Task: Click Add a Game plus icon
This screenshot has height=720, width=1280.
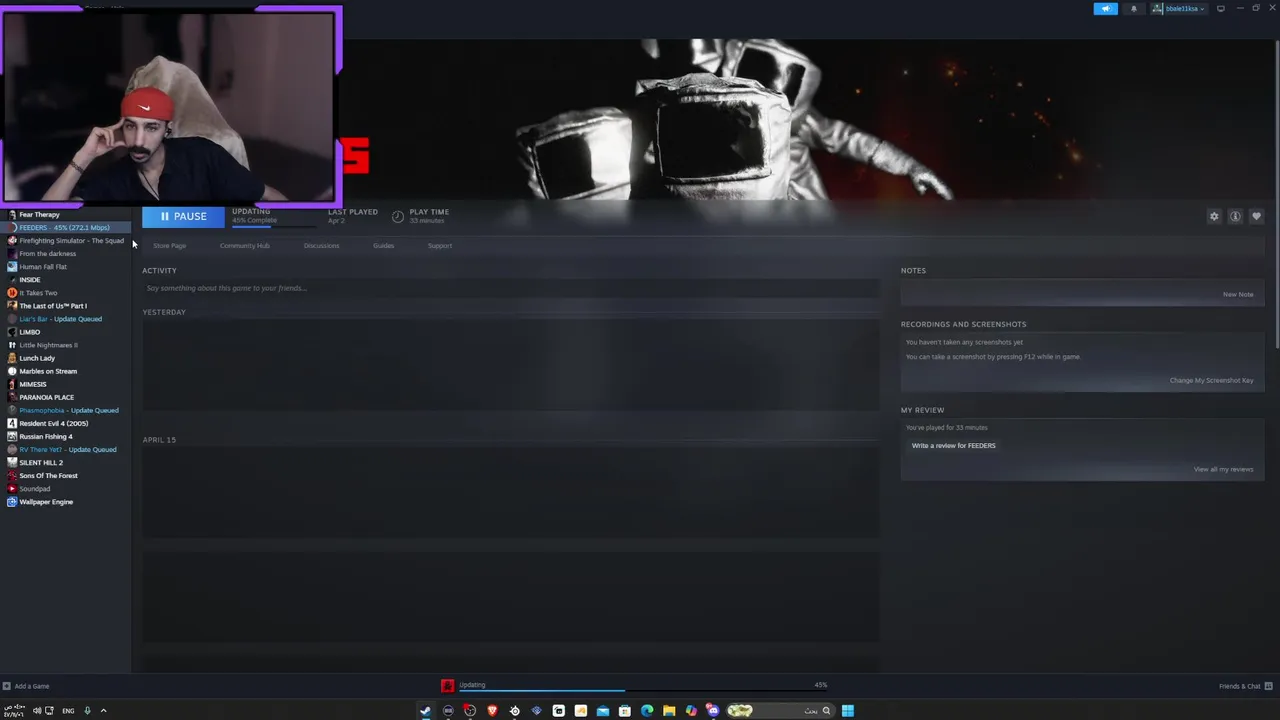Action: click(7, 686)
